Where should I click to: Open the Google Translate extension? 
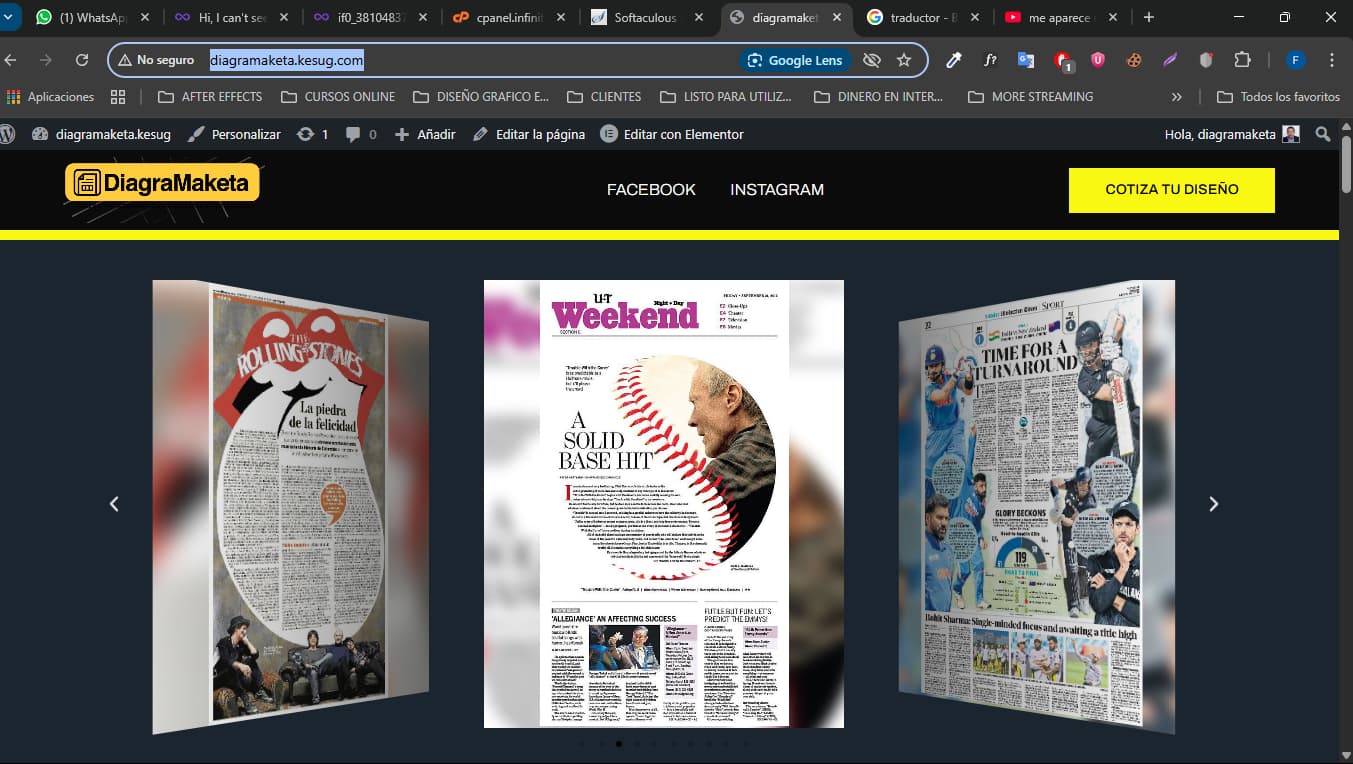1026,60
